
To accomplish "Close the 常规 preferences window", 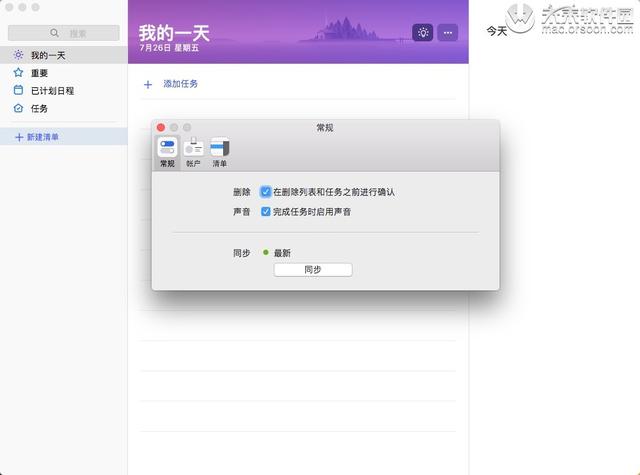I will (x=161, y=128).
